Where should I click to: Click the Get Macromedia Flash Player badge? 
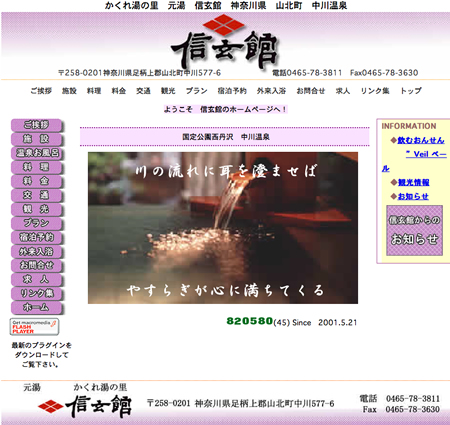[x=34, y=327]
